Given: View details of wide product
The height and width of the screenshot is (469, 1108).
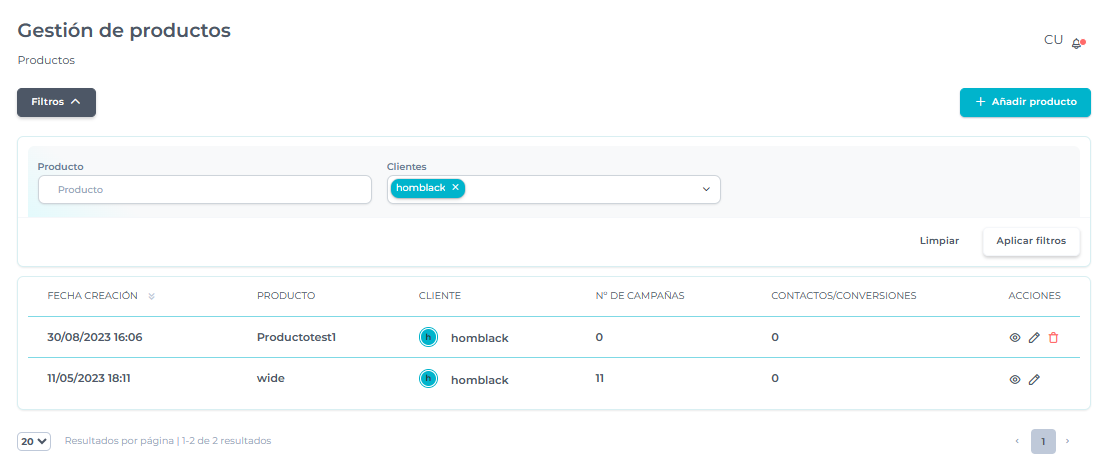Looking at the screenshot, I should 1014,380.
